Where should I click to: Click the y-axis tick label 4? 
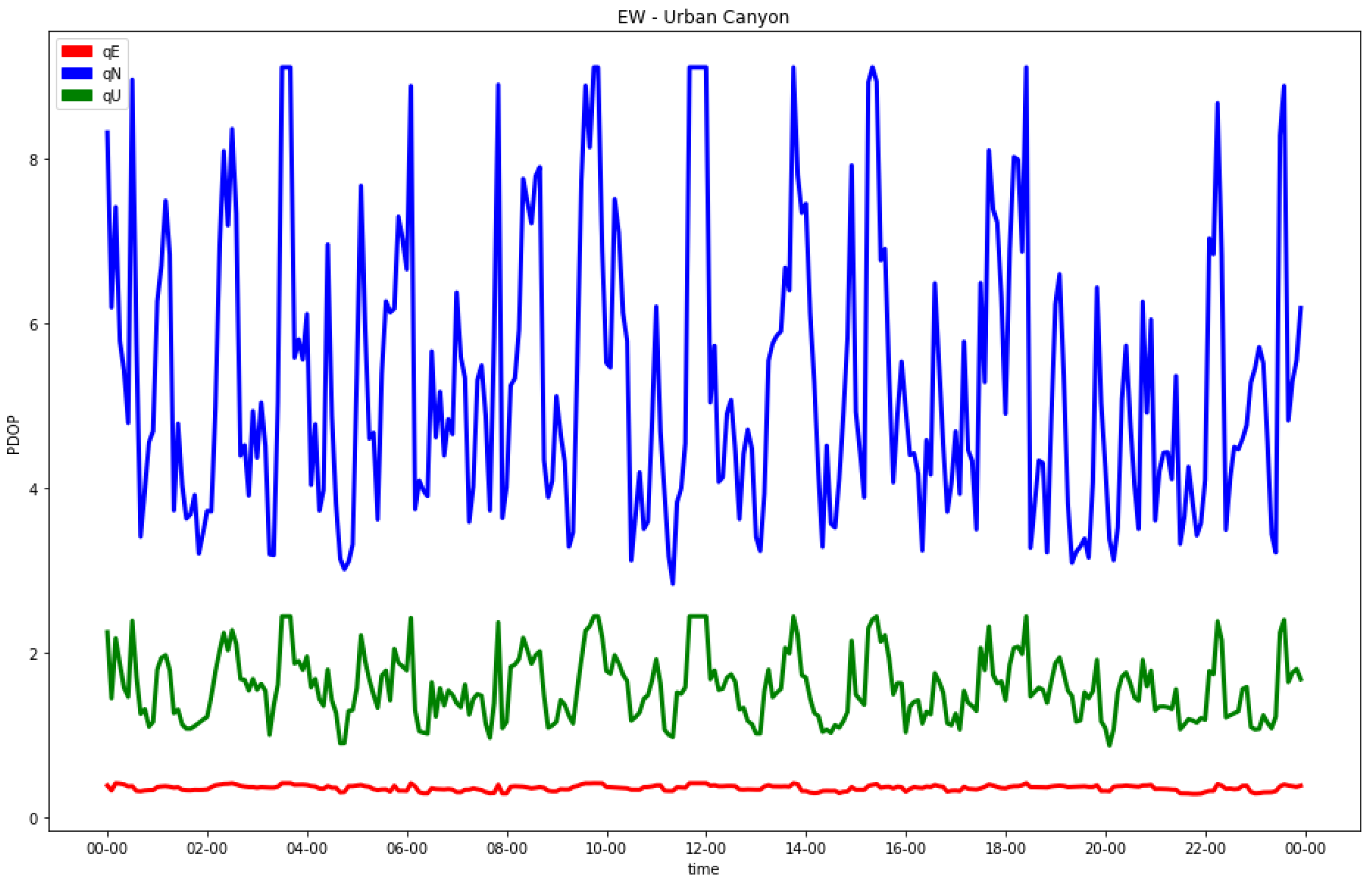[33, 489]
